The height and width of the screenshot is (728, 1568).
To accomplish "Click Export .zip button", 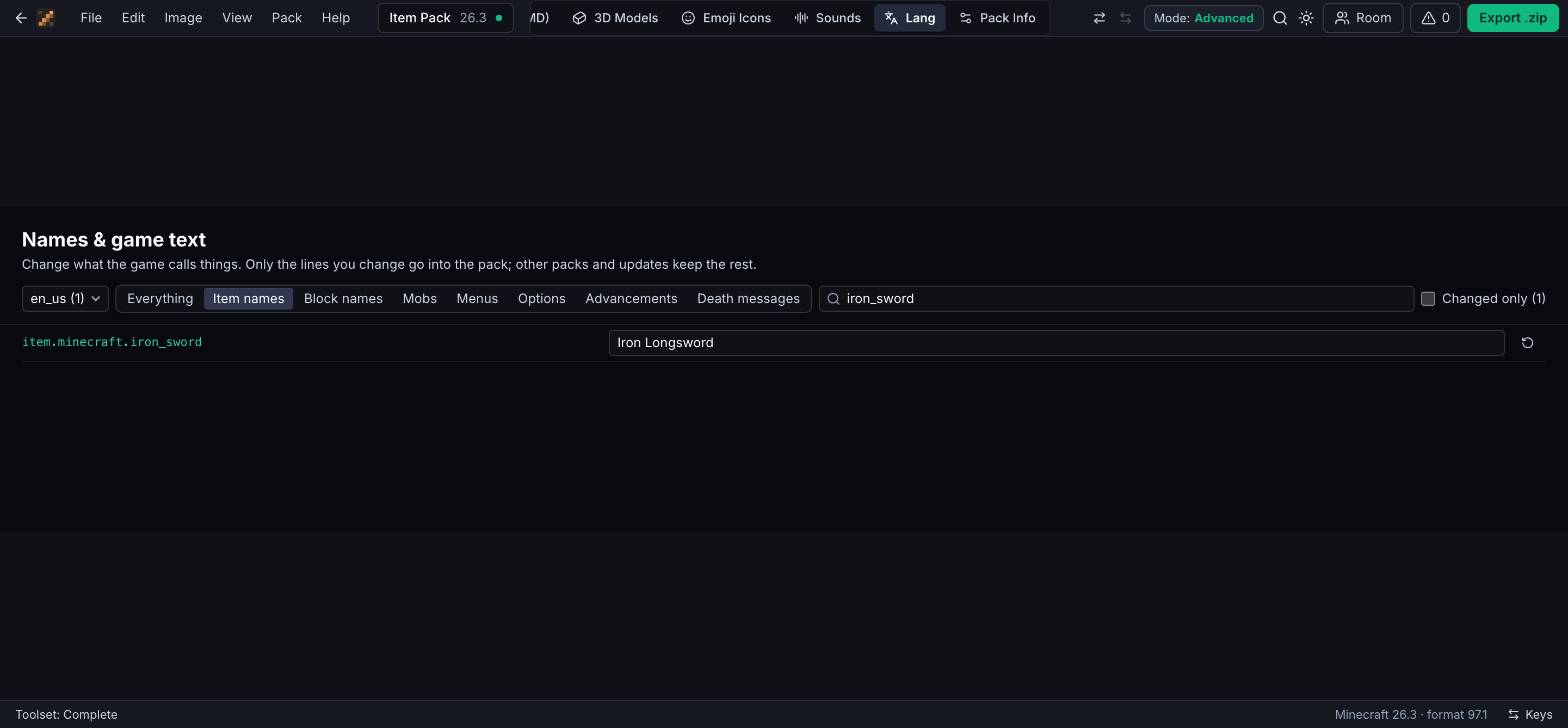I will (1513, 18).
